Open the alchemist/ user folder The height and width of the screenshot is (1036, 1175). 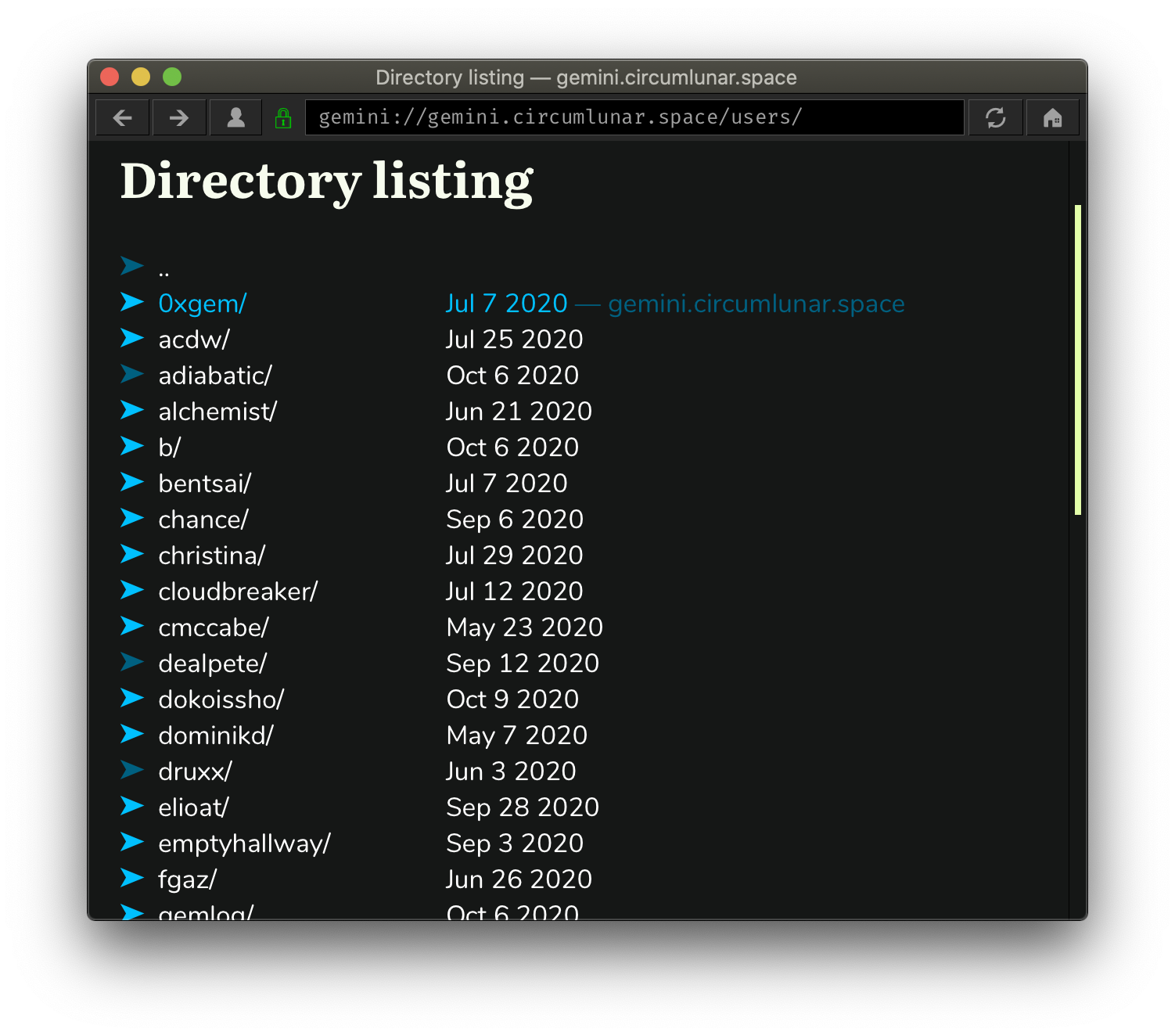click(x=217, y=412)
